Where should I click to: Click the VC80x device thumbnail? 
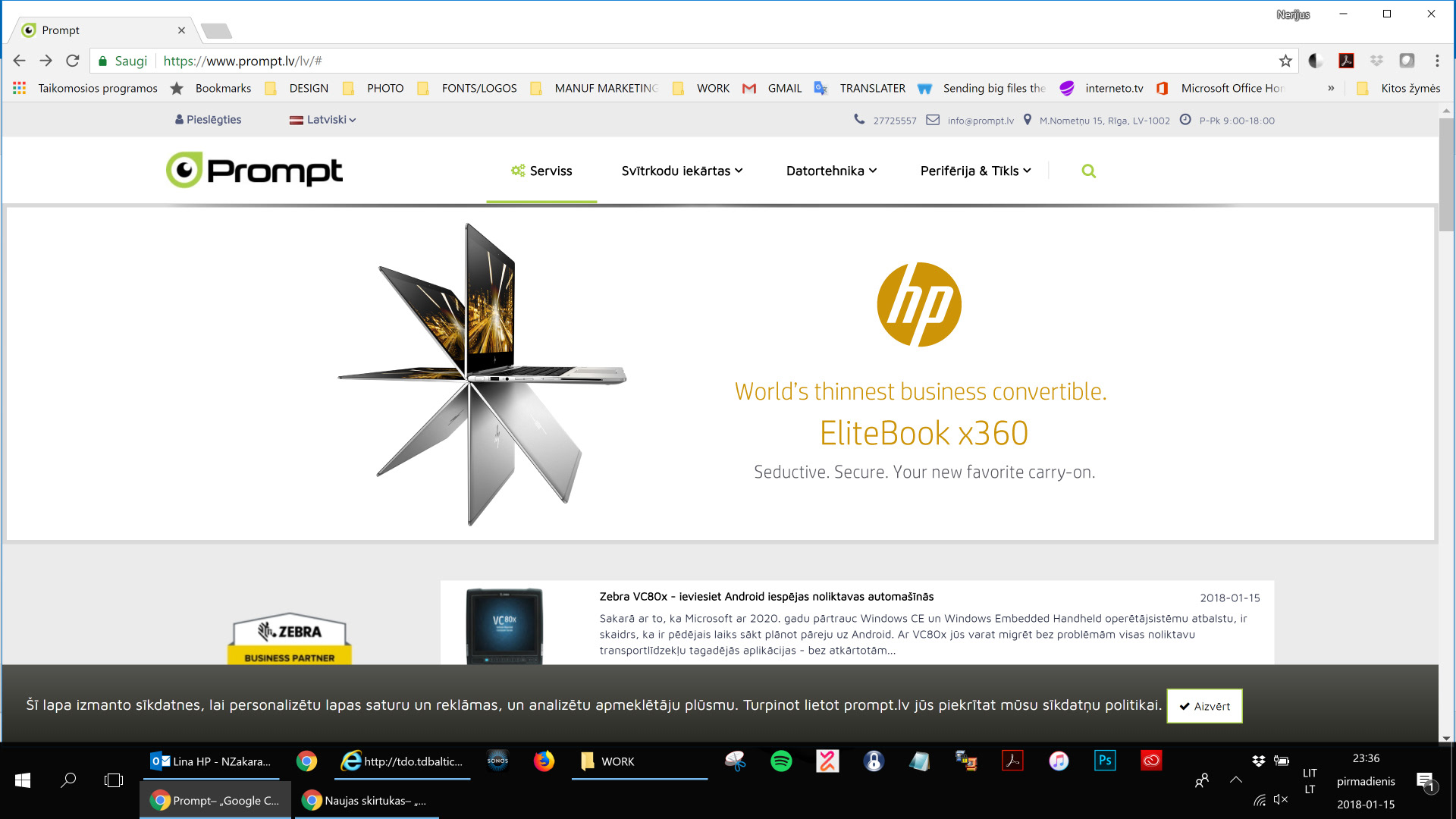pyautogui.click(x=504, y=626)
